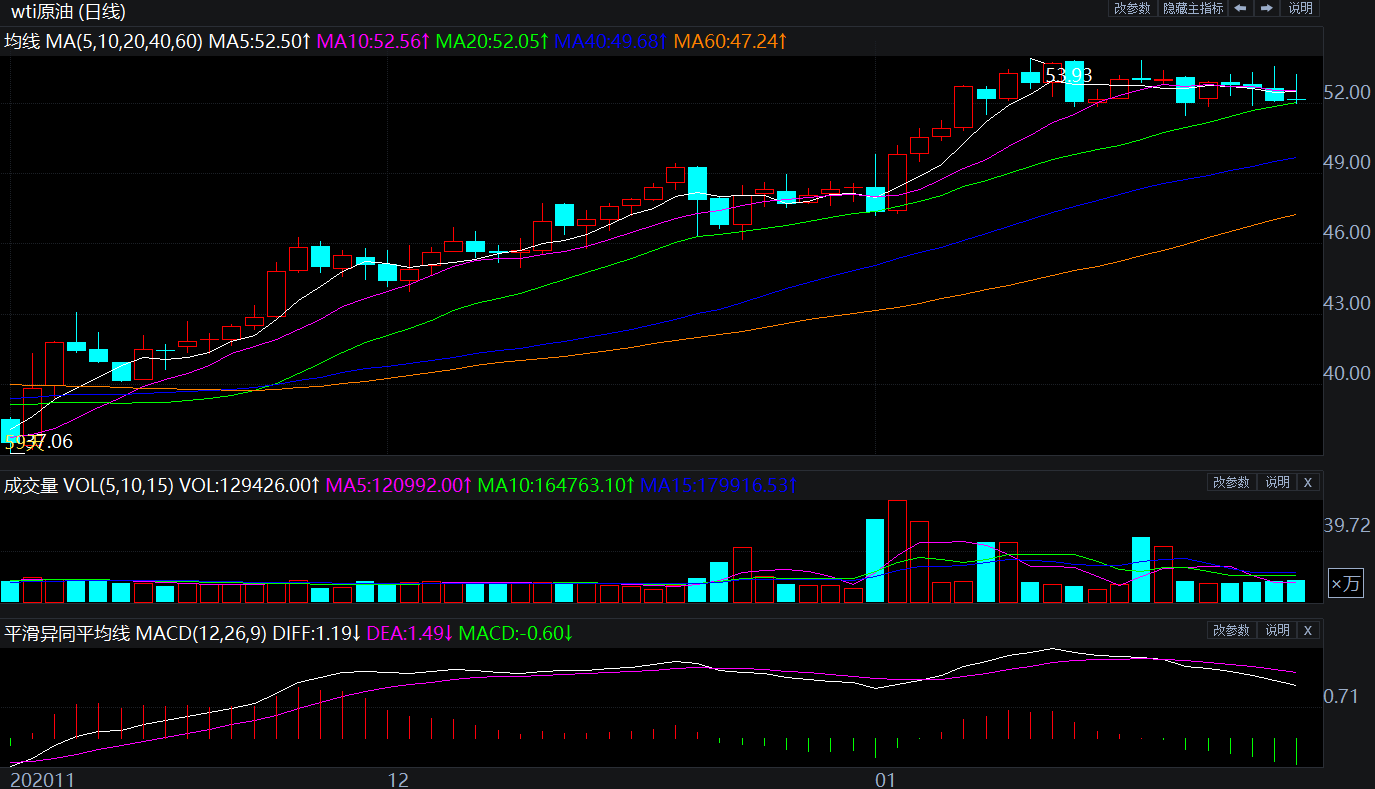
Task: Click the tallest red volume bar
Action: click(897, 551)
